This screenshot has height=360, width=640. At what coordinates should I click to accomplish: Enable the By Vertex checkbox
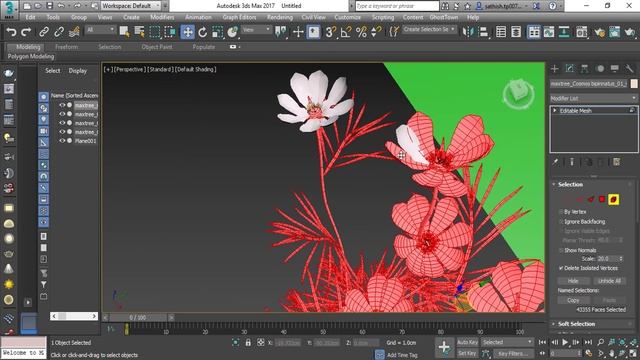coord(561,212)
